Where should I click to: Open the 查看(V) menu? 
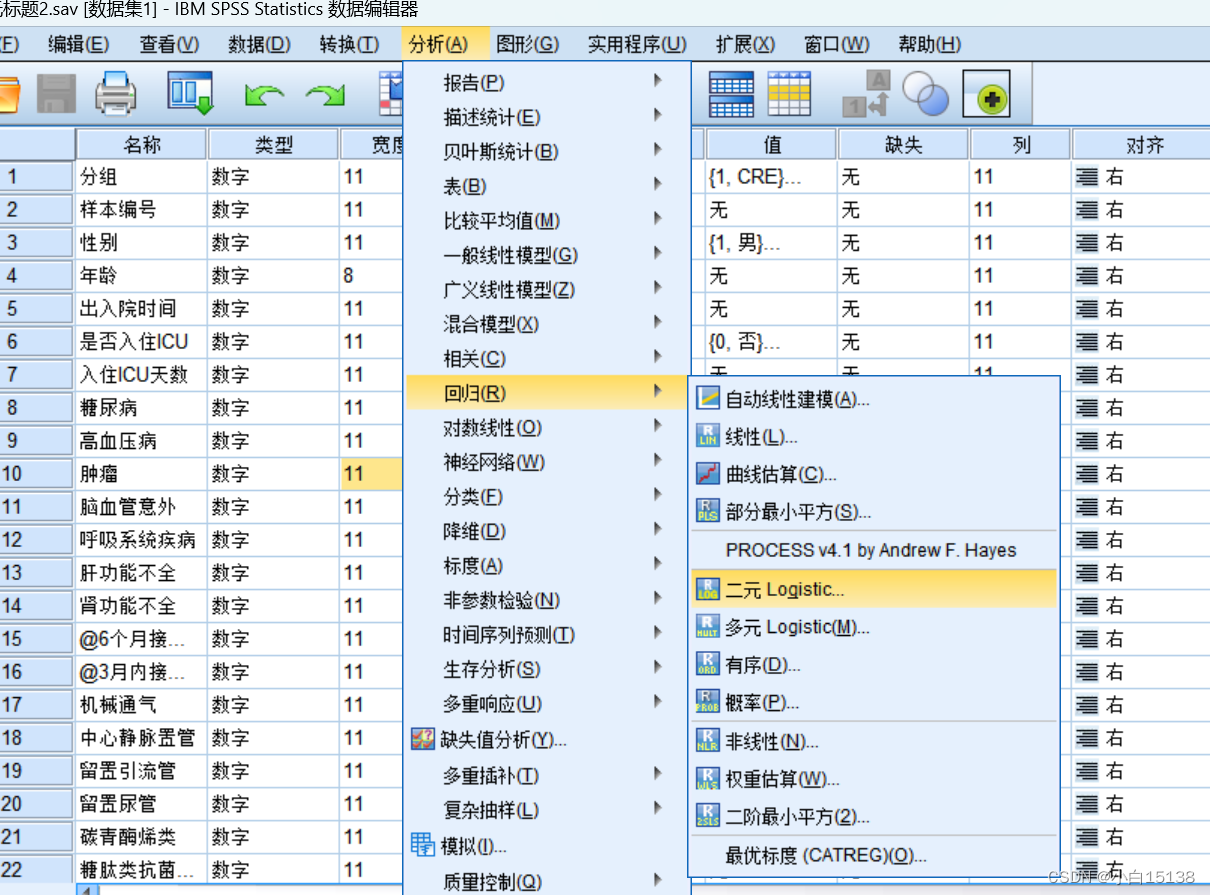[x=169, y=44]
